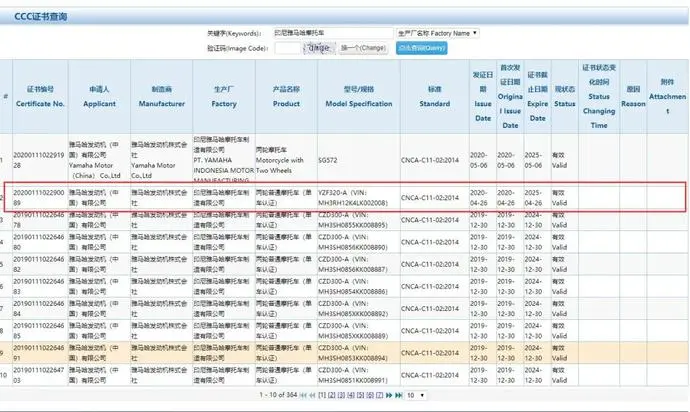Open page [3] in pagination
Screen dimensions: 690x412
[341, 395]
